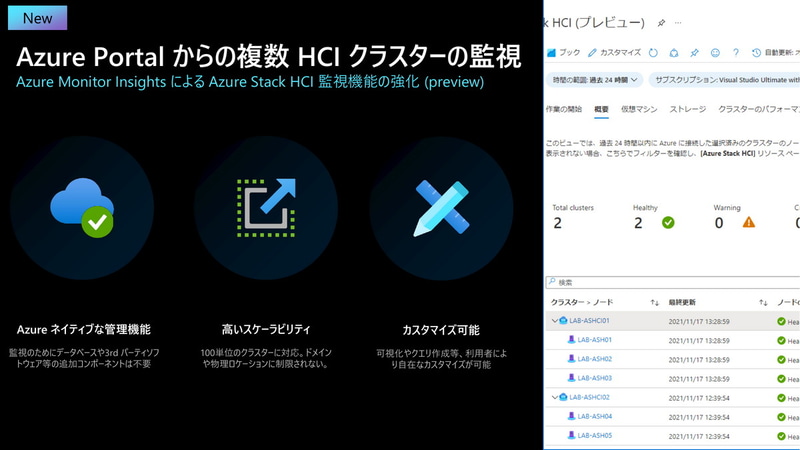Collapse the LAB-ASHCI01 cluster row
The height and width of the screenshot is (450, 800).
(555, 321)
